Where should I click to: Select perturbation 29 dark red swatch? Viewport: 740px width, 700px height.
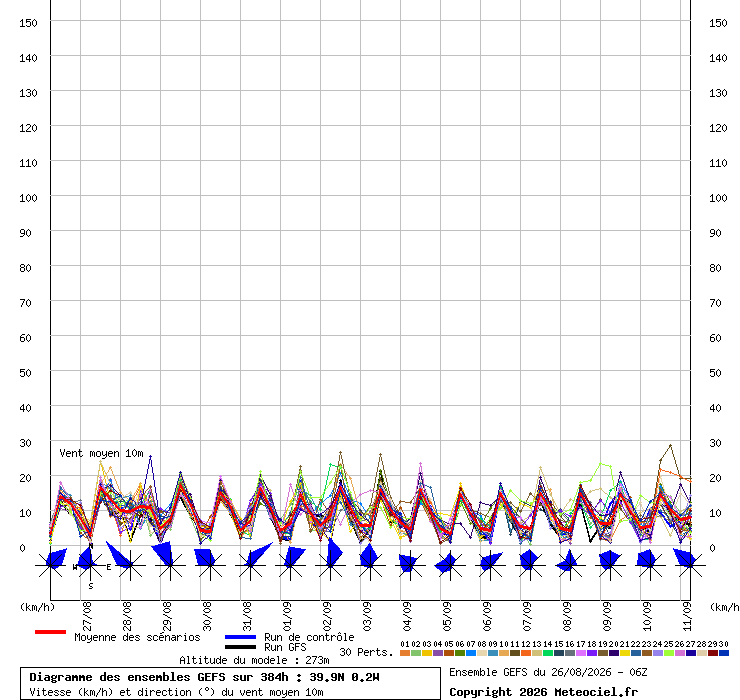point(713,653)
